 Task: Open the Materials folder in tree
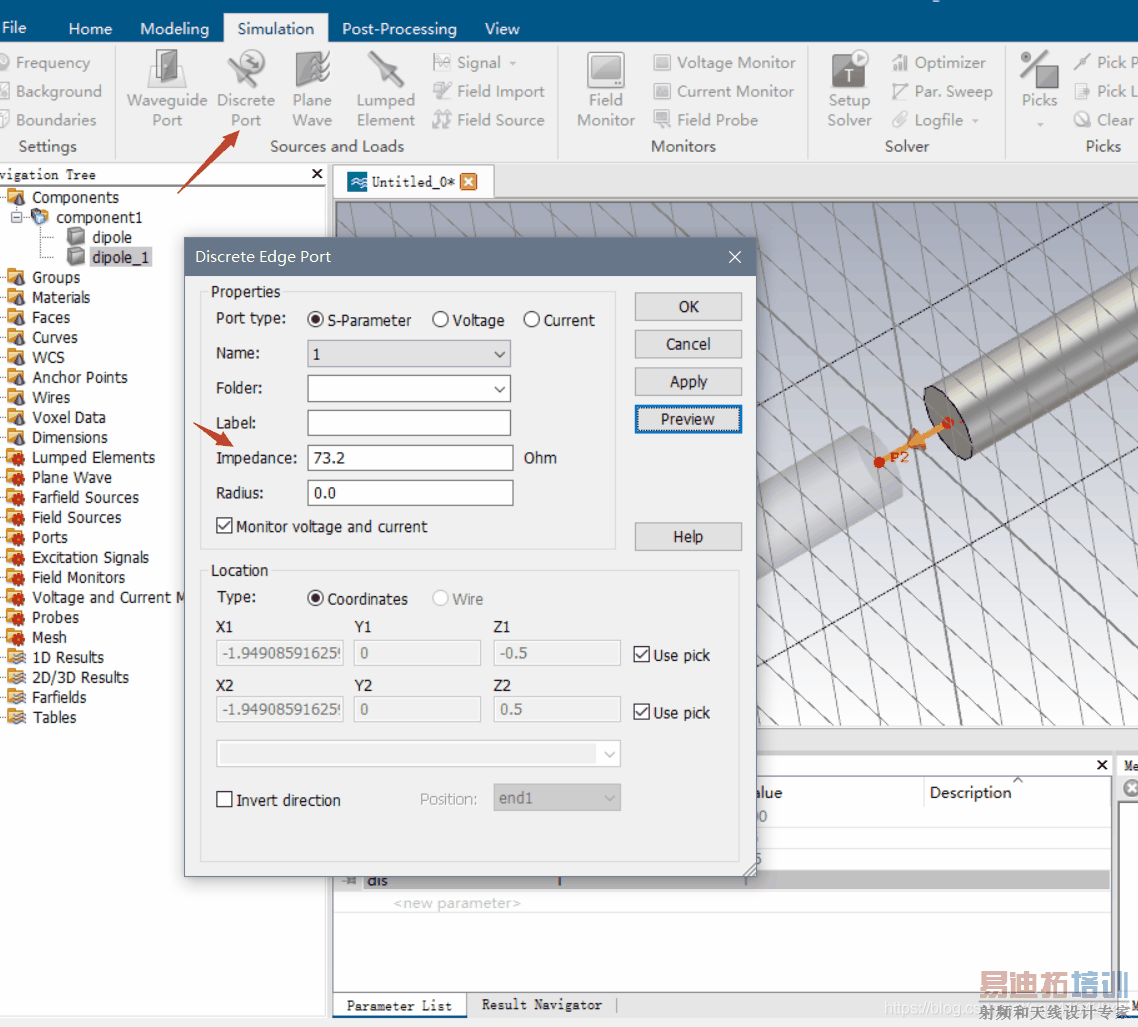tap(61, 298)
